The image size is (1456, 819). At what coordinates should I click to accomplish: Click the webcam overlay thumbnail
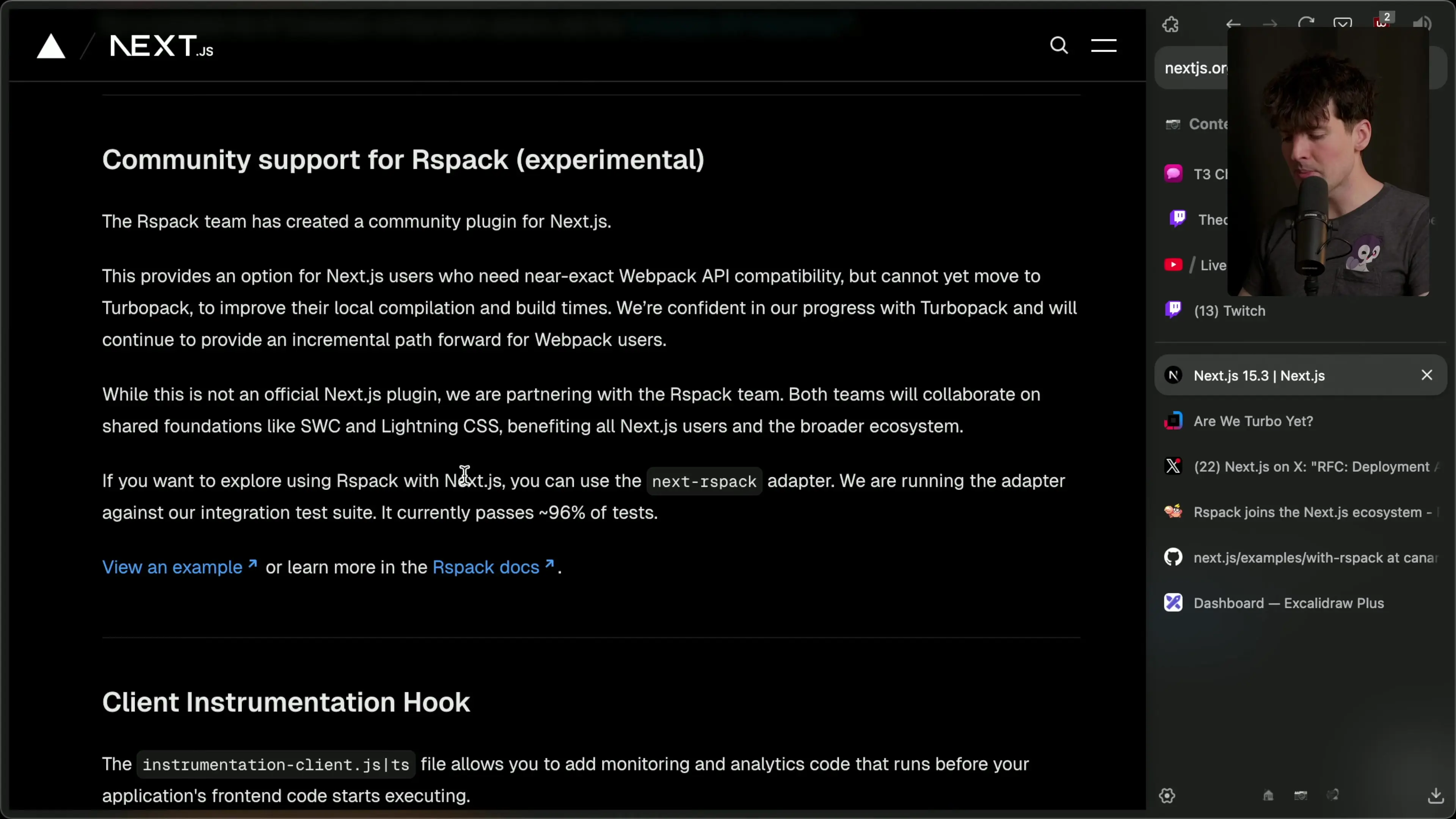[x=1328, y=161]
